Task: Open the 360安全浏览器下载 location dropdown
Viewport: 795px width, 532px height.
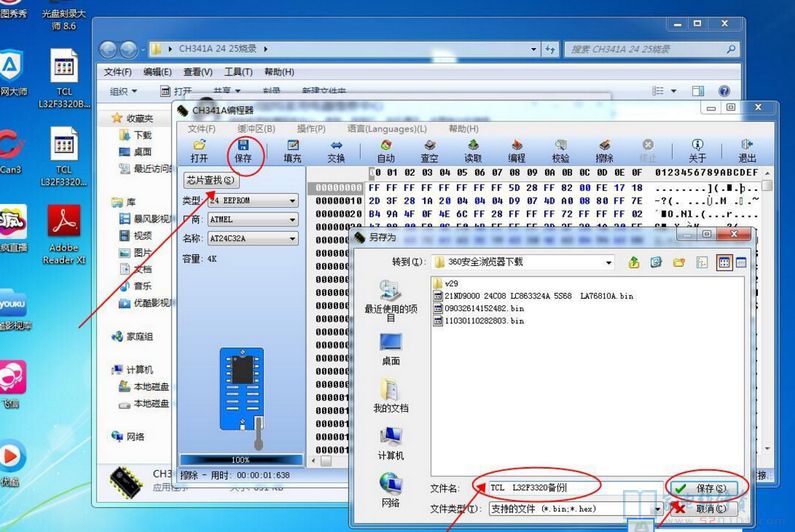Action: point(607,262)
